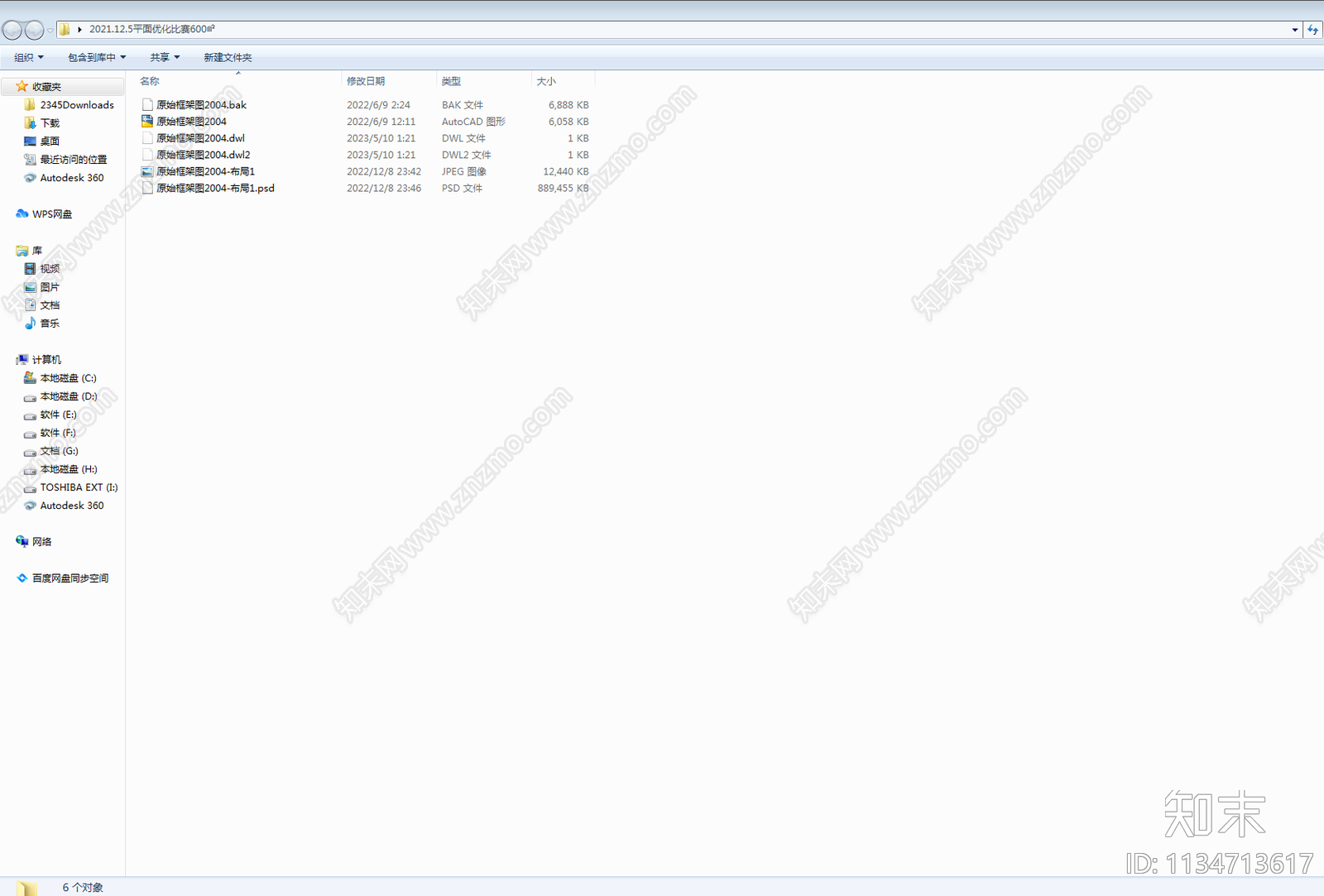Open 本地磁盘 (C:) drive icon
Viewport: 1324px width, 896px height.
point(30,378)
